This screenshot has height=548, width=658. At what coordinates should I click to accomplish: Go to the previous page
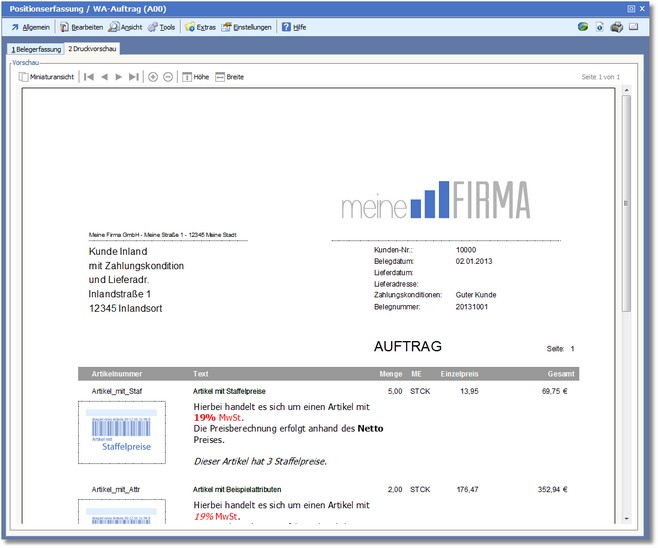coord(104,77)
